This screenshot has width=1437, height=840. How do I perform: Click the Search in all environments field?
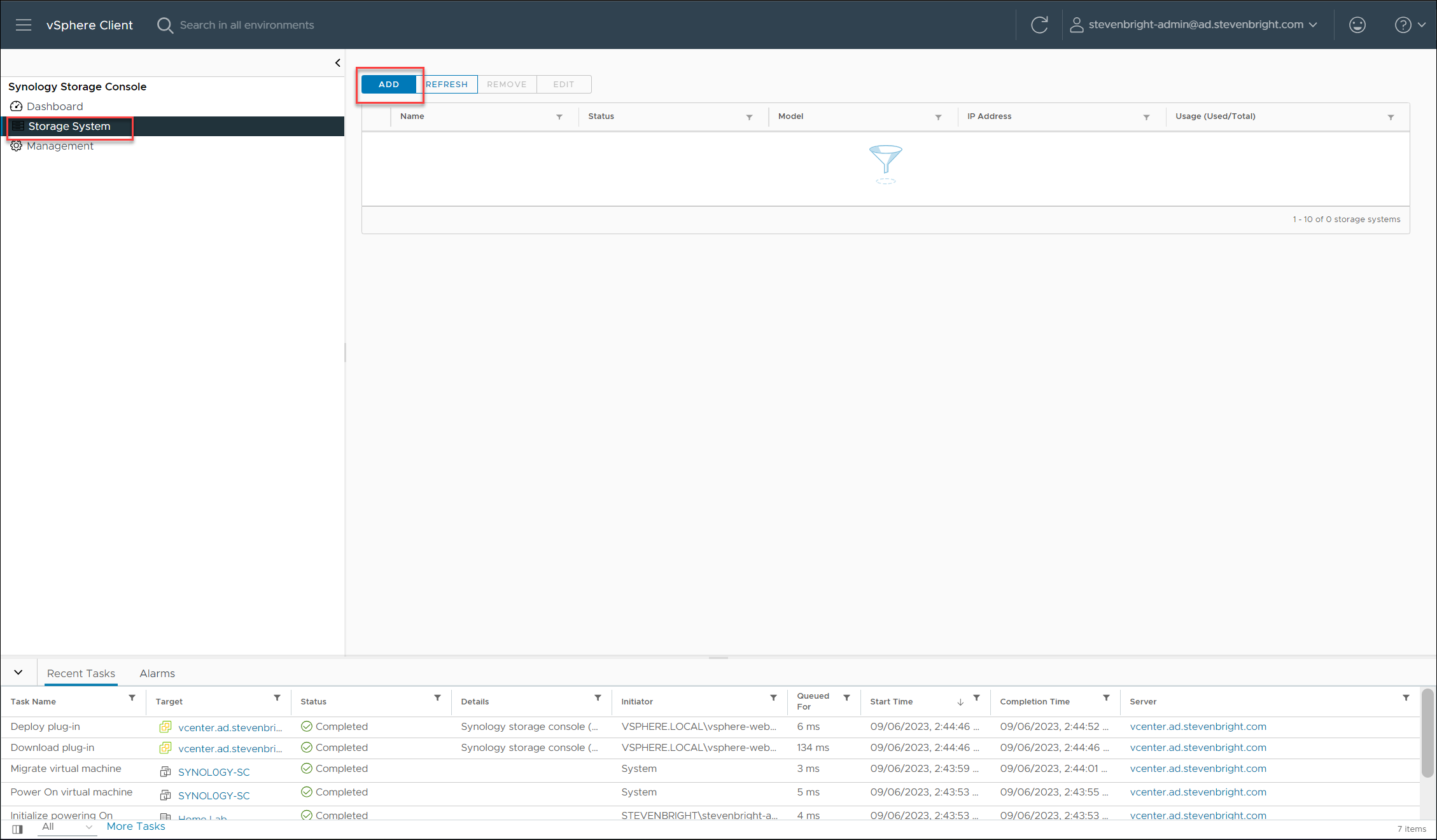tap(247, 25)
